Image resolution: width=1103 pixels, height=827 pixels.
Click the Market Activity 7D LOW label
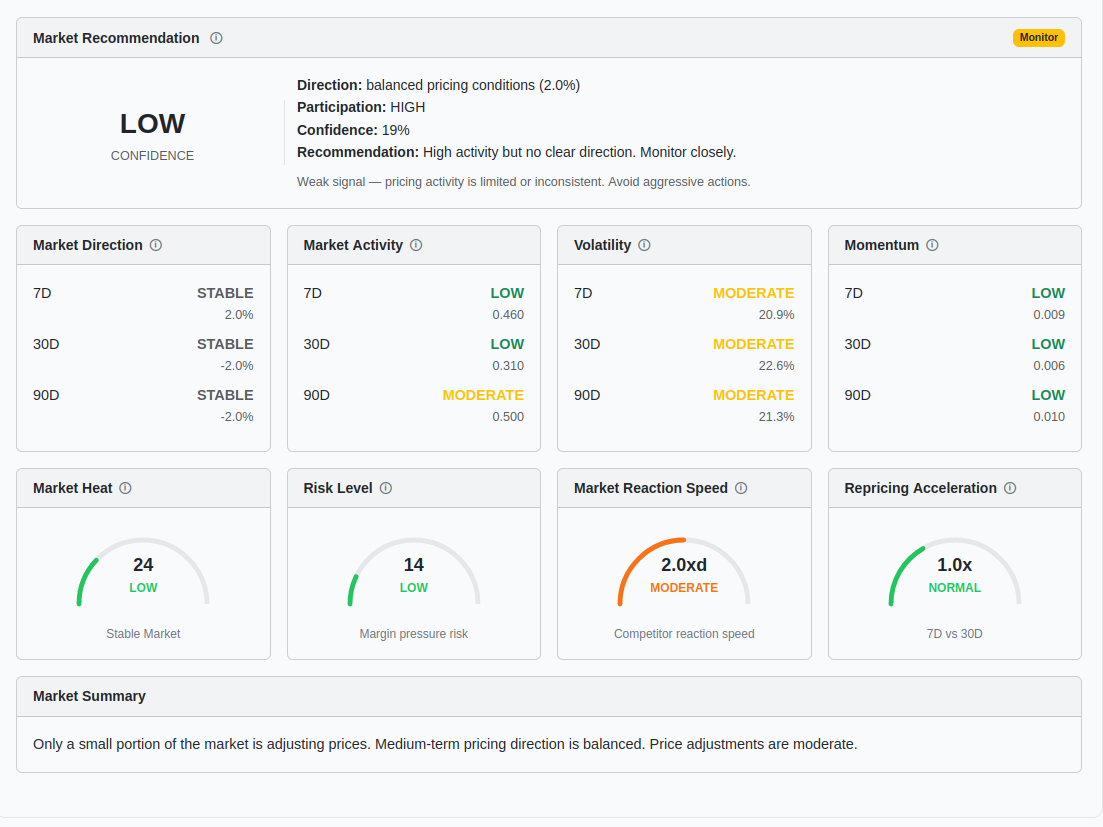point(507,293)
